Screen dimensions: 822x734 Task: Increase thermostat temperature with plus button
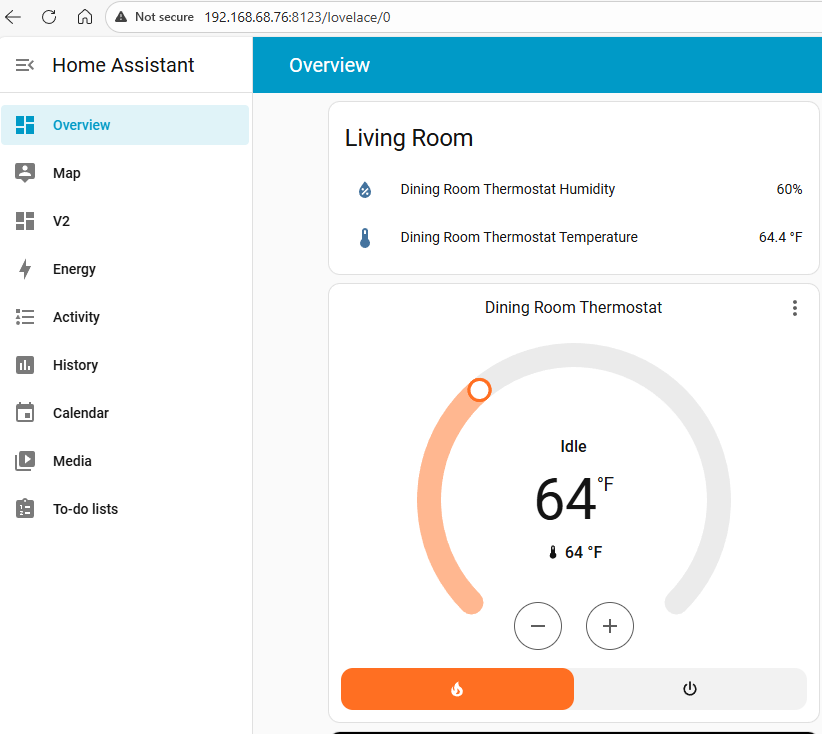[610, 627]
